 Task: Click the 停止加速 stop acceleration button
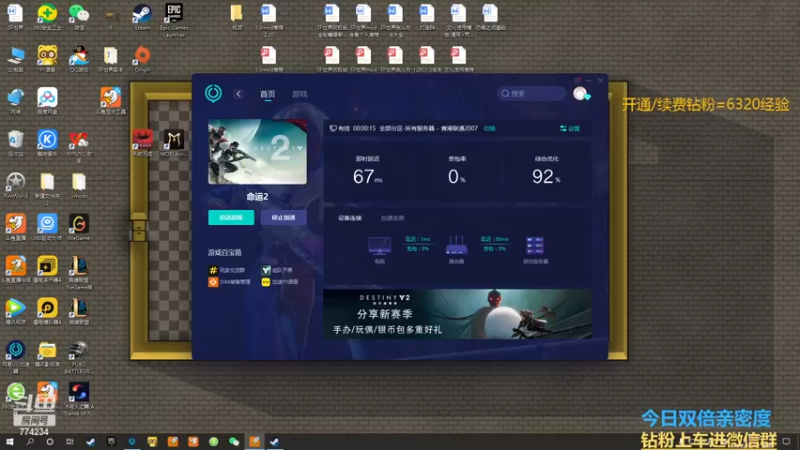point(284,217)
